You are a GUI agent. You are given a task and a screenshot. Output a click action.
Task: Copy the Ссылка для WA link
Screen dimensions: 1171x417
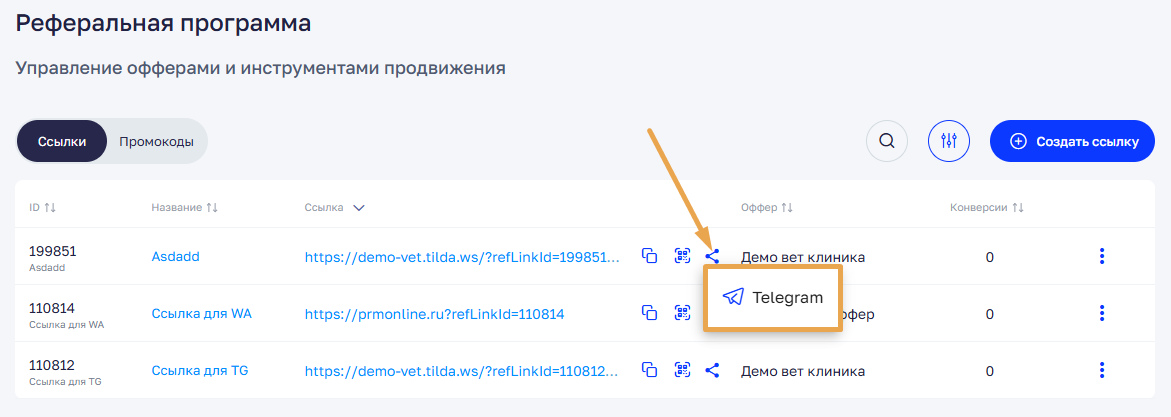650,313
